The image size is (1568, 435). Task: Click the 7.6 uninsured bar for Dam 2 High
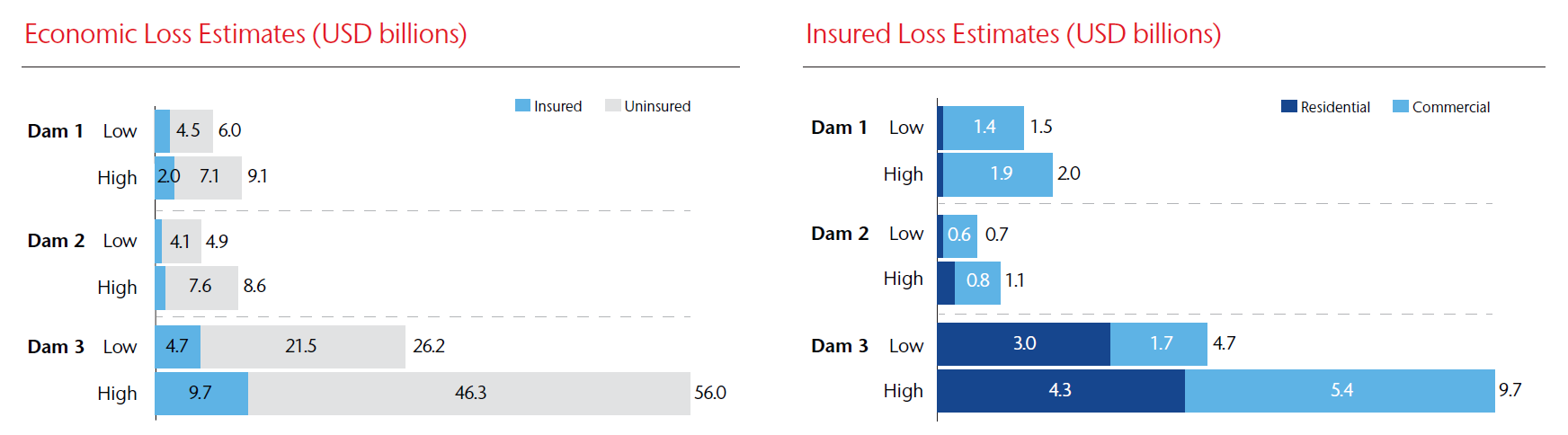tap(200, 287)
